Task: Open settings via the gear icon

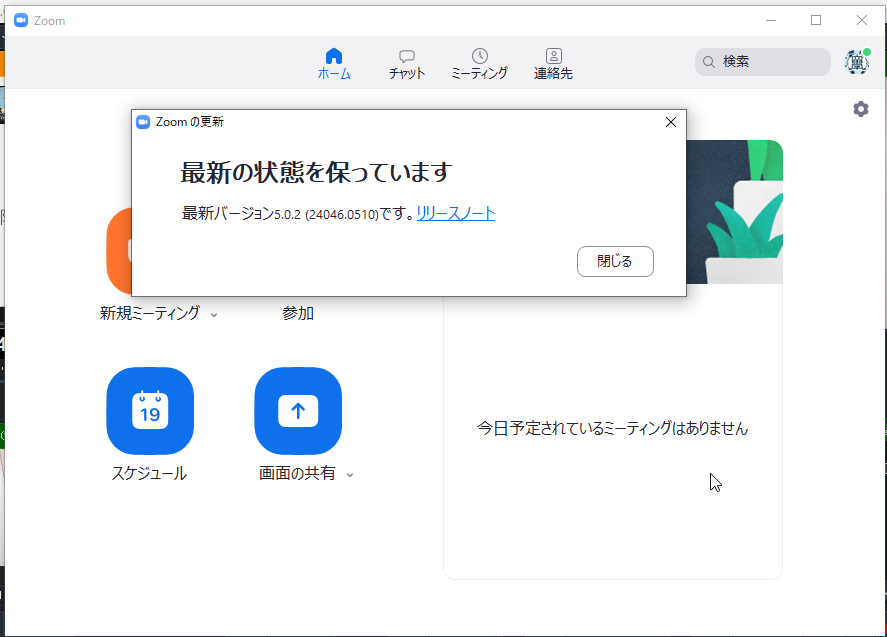Action: [860, 109]
